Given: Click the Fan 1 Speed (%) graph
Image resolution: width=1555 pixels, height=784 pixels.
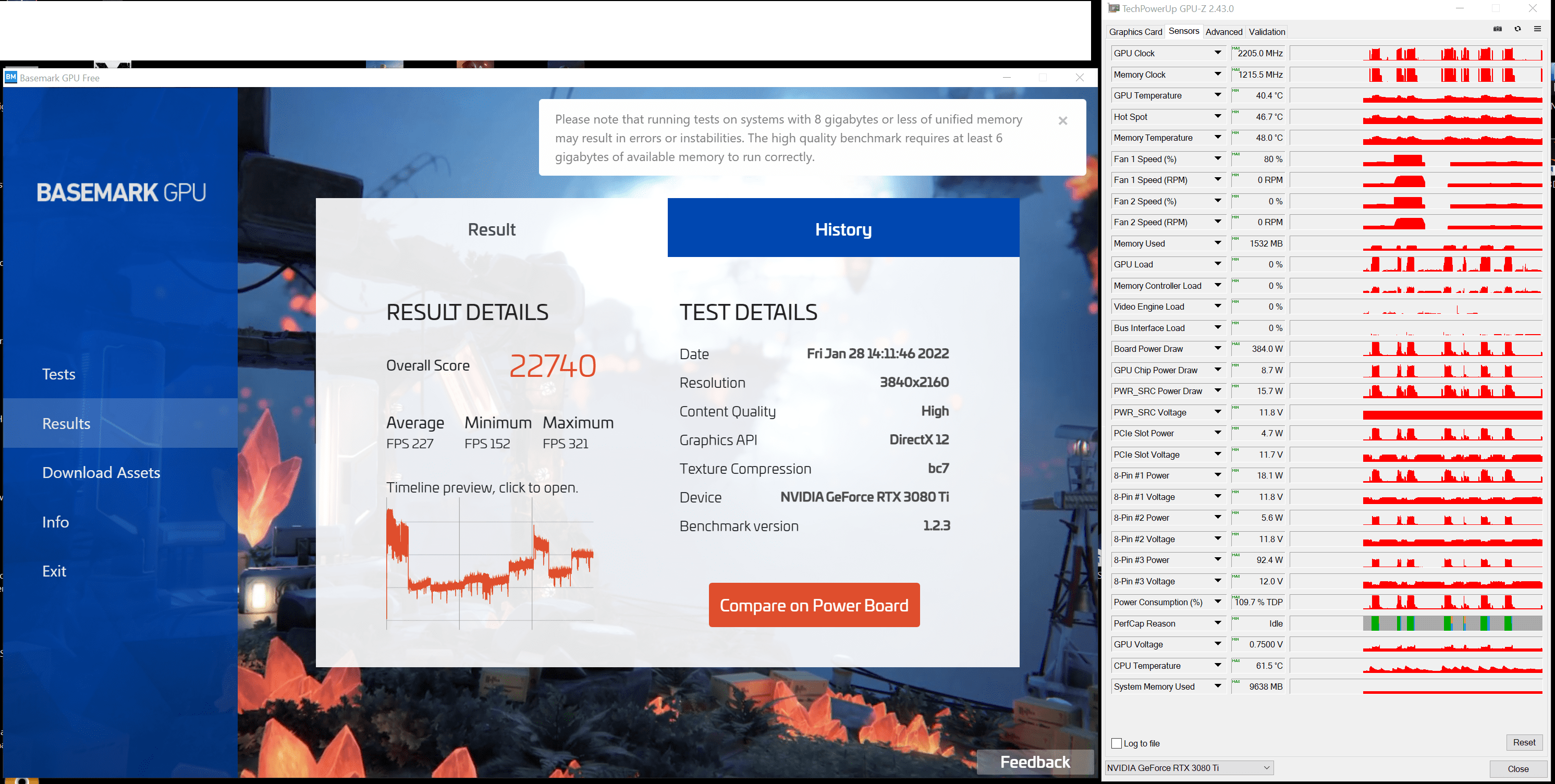Looking at the screenshot, I should [x=1416, y=159].
